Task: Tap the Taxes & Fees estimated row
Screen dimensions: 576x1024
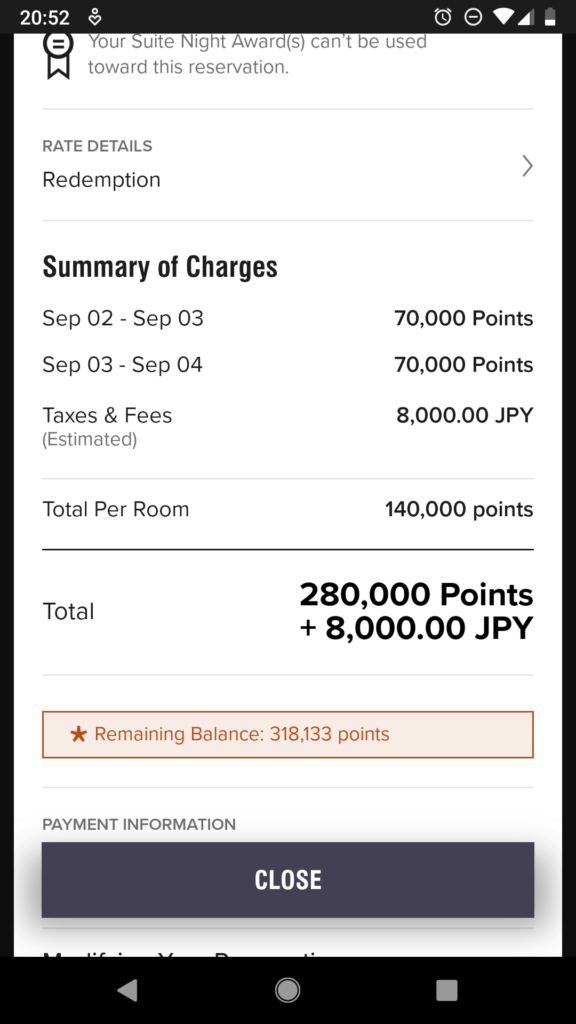Action: (x=288, y=426)
